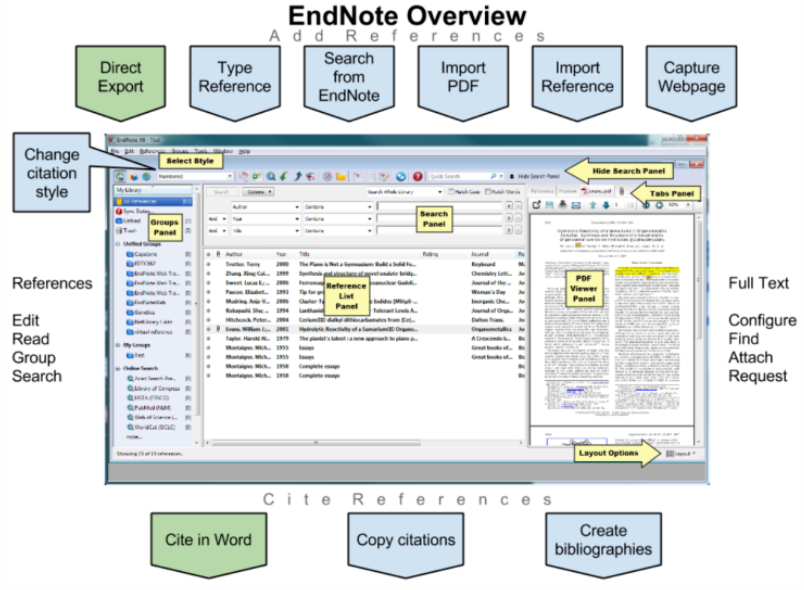Select the Trotter, Terry reference row
Screen dimensions: 804x590
364,265
